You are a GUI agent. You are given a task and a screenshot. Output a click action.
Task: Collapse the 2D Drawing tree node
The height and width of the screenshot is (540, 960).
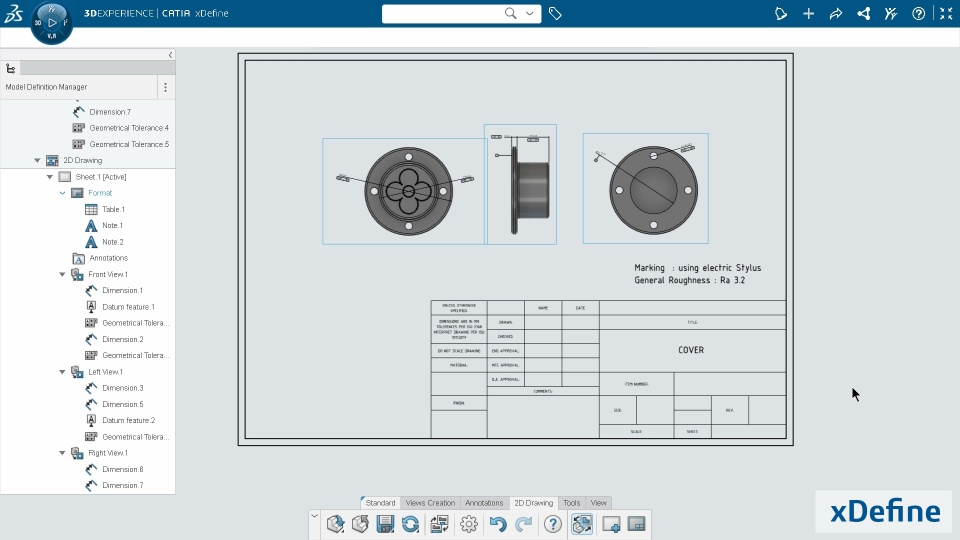[x=37, y=160]
